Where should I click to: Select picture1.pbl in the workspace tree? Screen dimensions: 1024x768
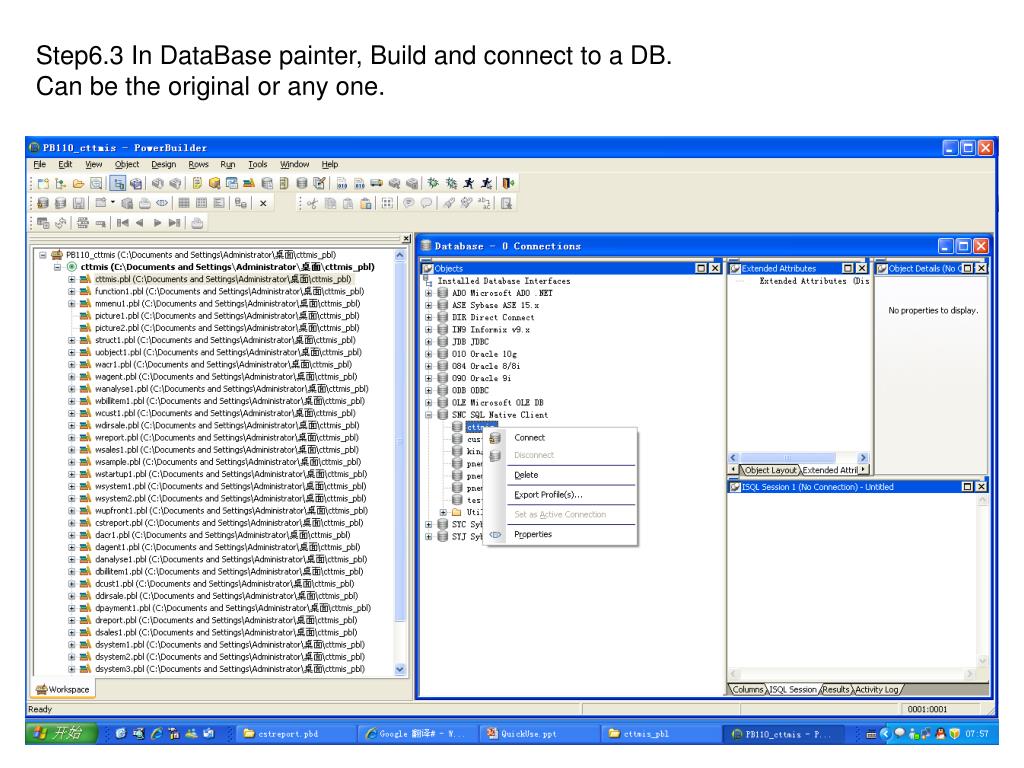click(x=227, y=316)
